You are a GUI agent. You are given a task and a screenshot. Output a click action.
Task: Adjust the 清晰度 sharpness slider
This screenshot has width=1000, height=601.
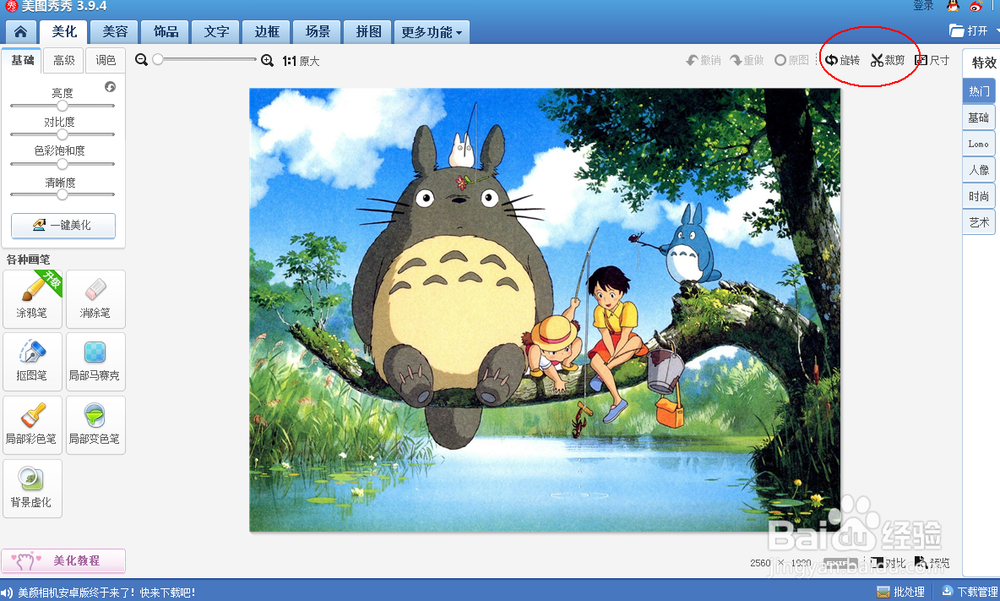click(x=62, y=195)
